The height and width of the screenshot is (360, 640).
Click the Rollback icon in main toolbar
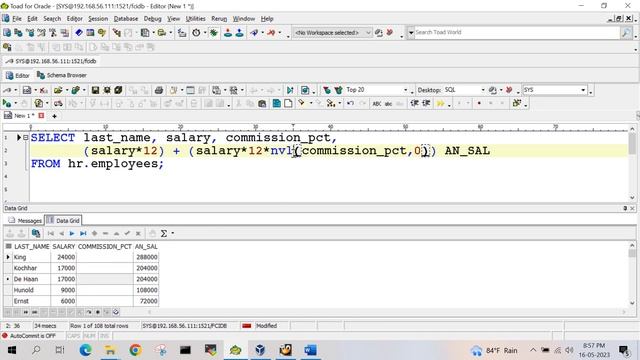click(x=239, y=33)
